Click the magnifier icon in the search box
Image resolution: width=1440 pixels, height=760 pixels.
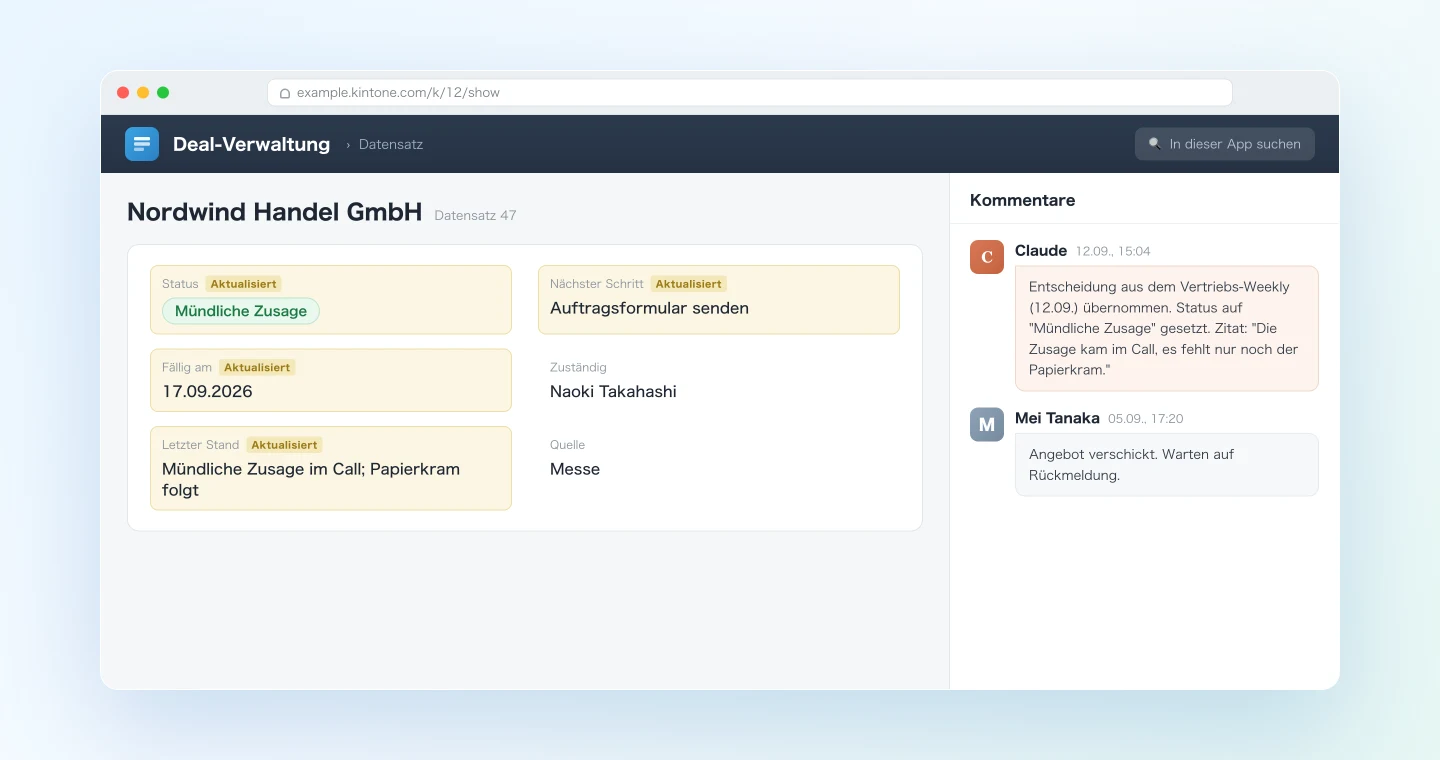(1155, 144)
